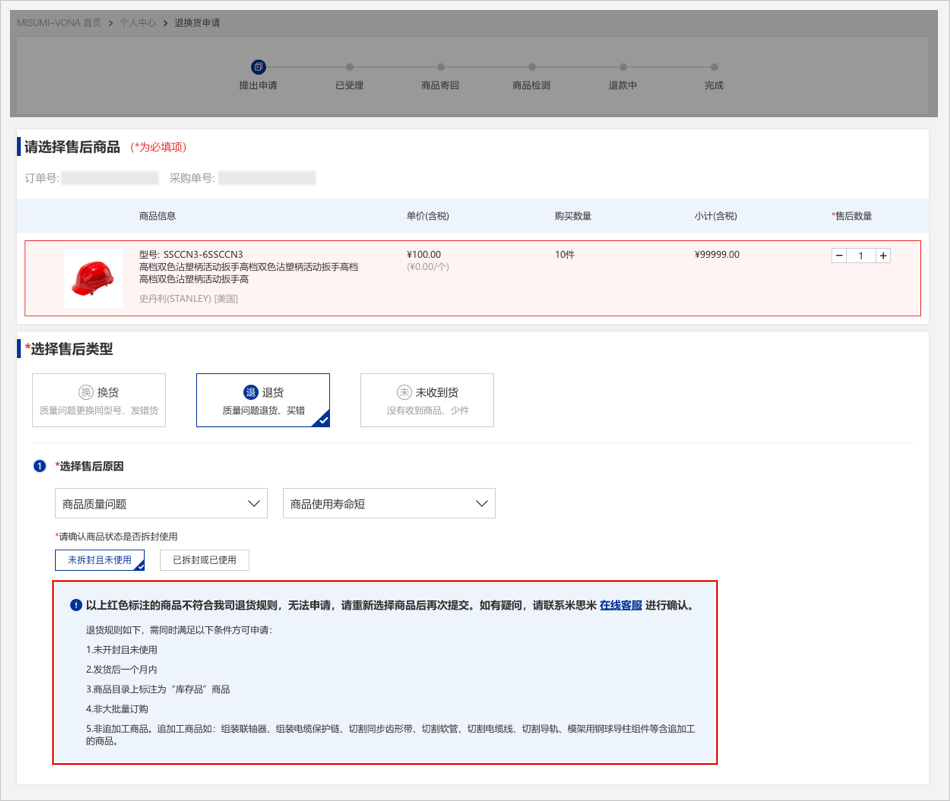This screenshot has height=801, width=950.
Task: Click the 完成 step marker in progress bar
Action: pos(713,67)
